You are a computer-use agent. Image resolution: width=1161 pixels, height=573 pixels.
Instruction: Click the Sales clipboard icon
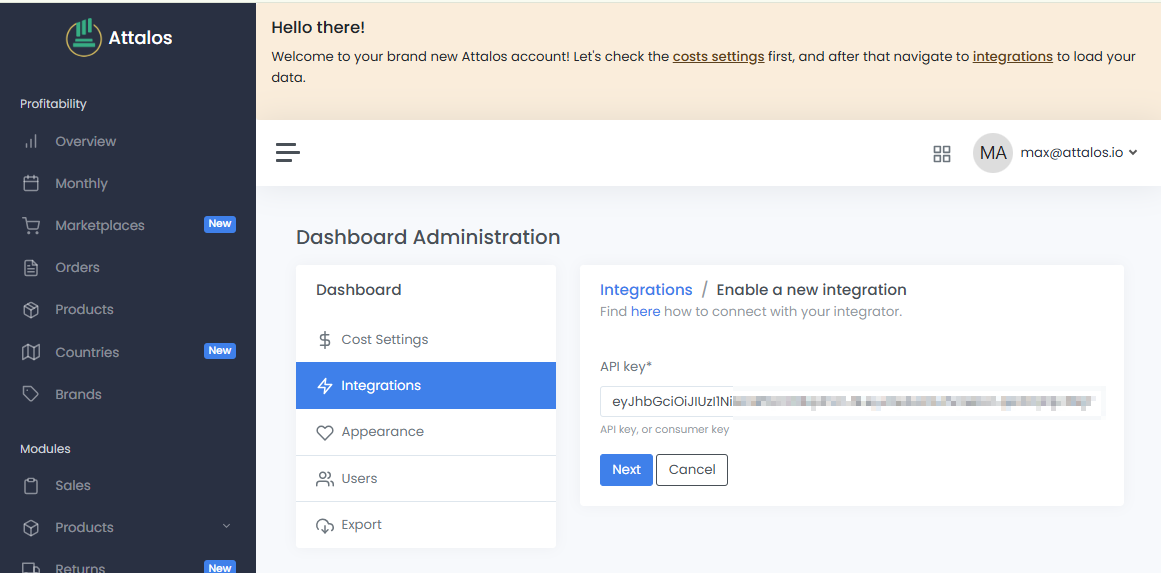[30, 486]
